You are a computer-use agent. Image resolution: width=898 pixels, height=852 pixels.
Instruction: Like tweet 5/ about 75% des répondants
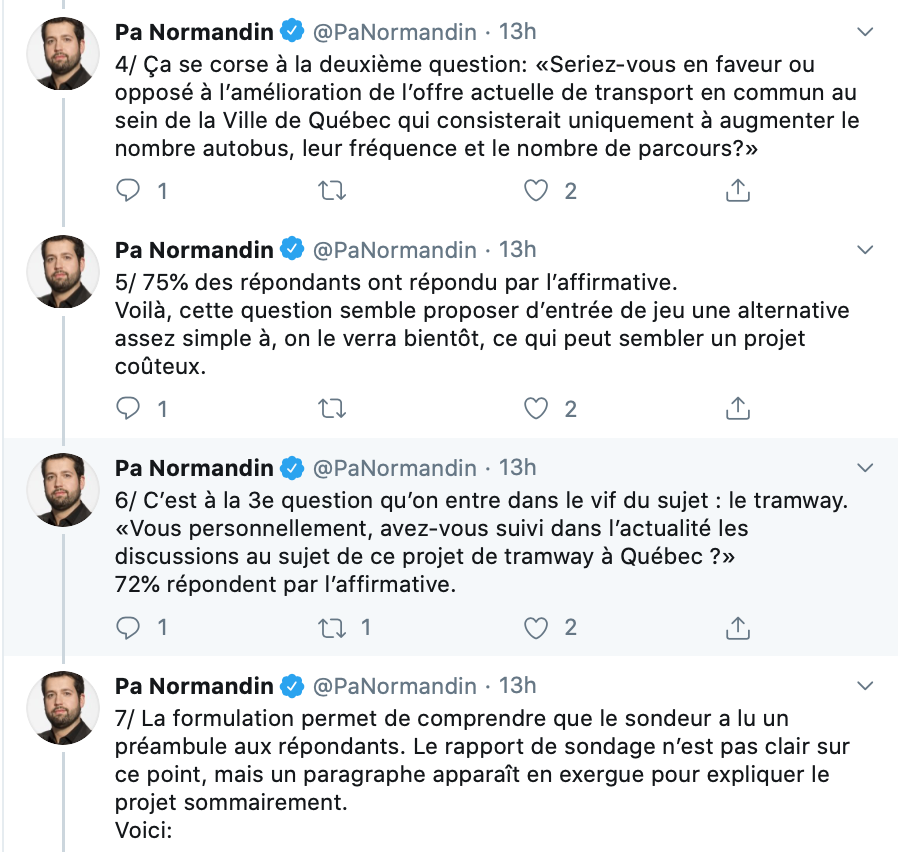(x=536, y=409)
